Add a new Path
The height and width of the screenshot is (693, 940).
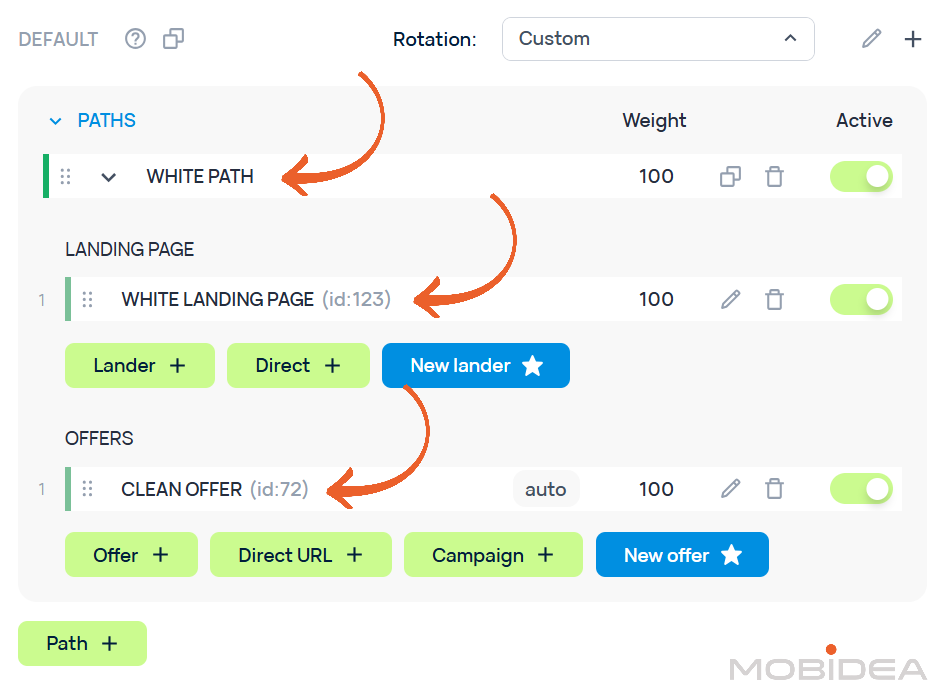(x=82, y=643)
